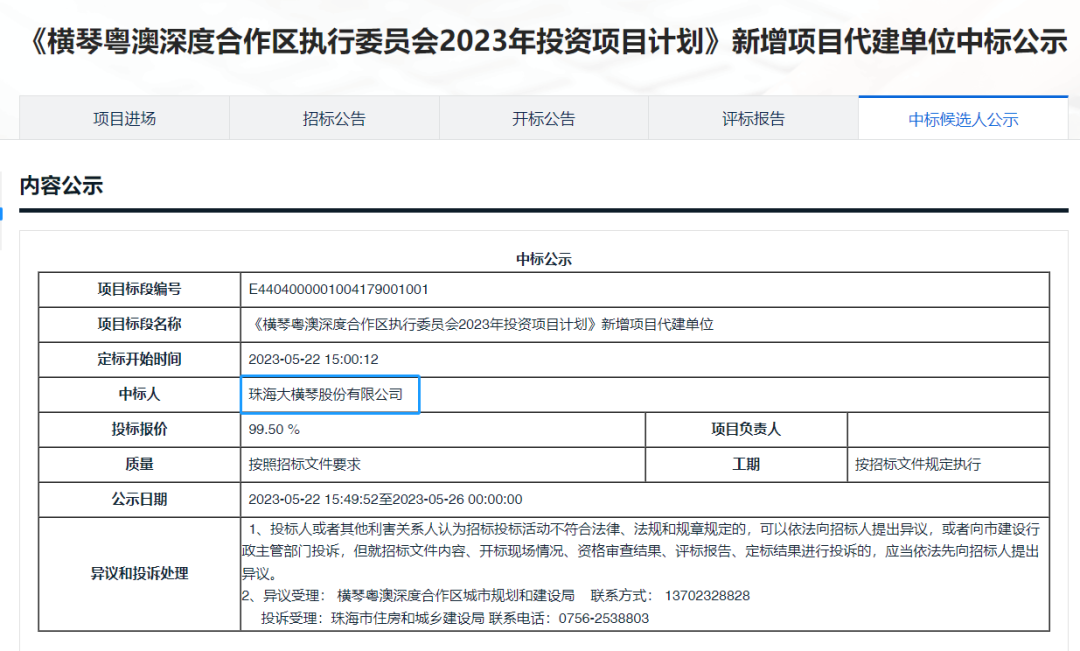The height and width of the screenshot is (651, 1080).
Task: Click the highlighted 珠海大横琴股份有限公司 cell
Action: pos(329,394)
